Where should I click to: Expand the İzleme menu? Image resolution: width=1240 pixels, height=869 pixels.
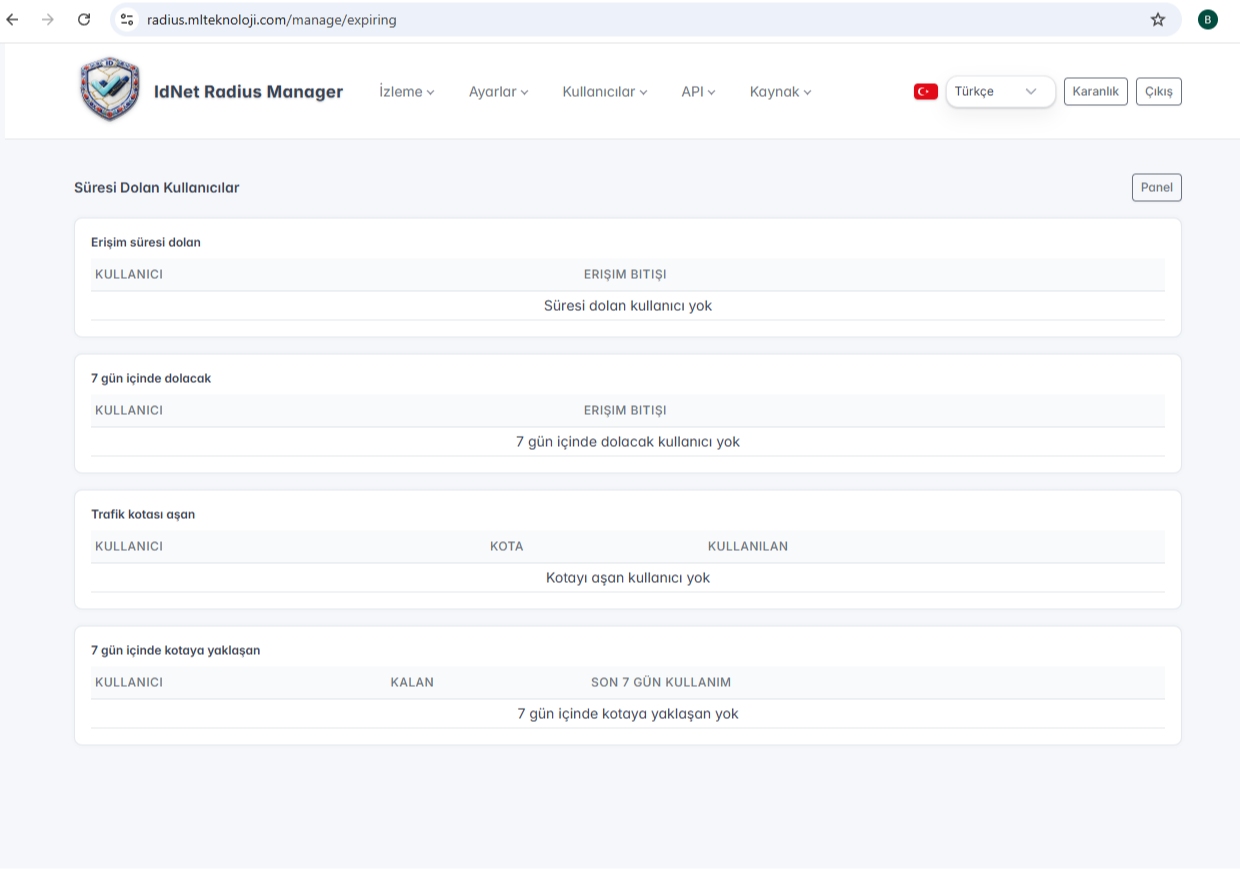[x=406, y=92]
